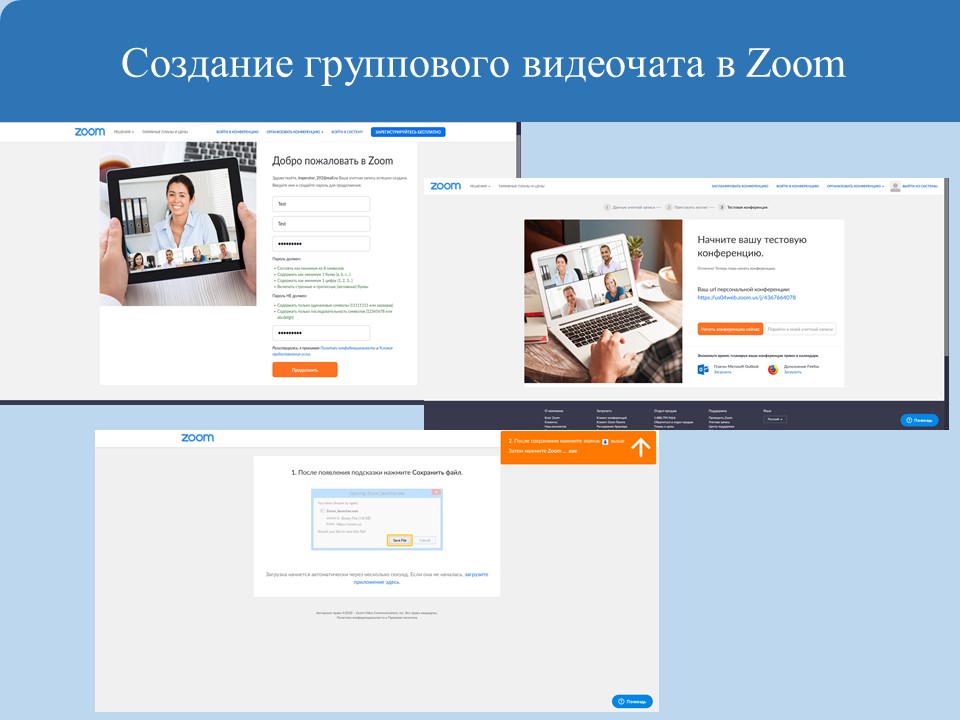Click the first name field containing Test

321,204
